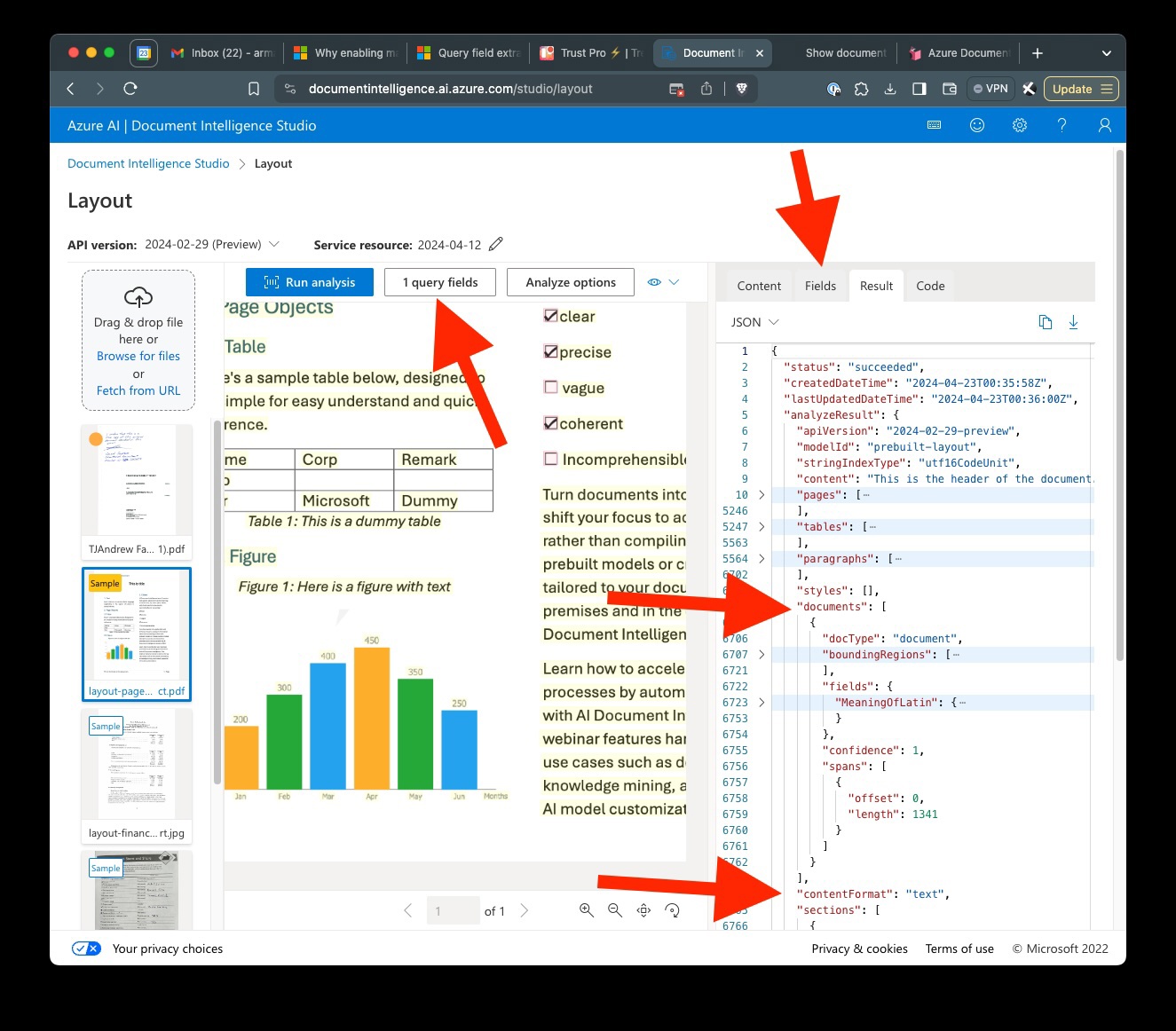Open the 1 query fields button

pyautogui.click(x=440, y=282)
